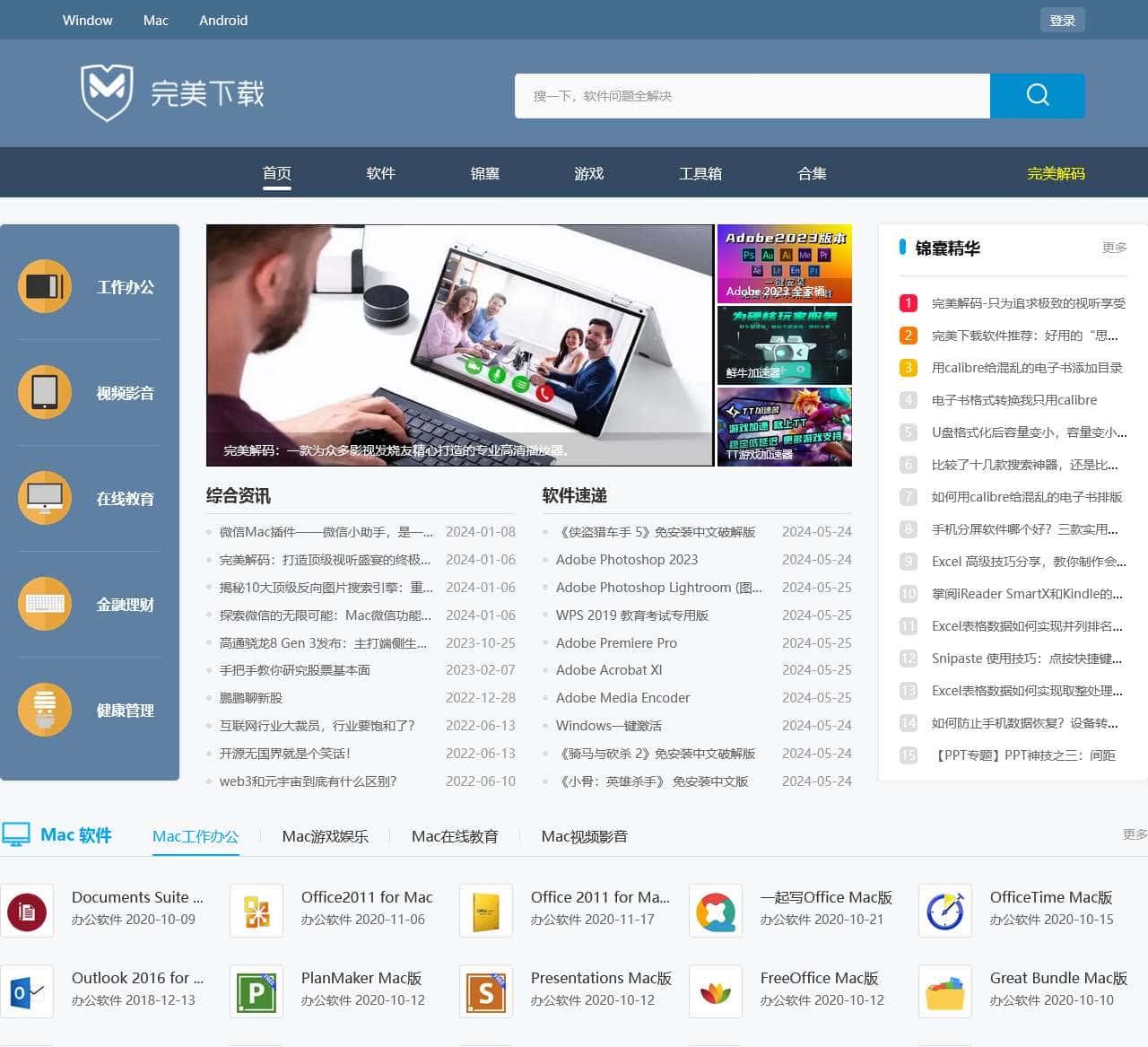Click the Mac 软件 monitor icon

coord(16,834)
